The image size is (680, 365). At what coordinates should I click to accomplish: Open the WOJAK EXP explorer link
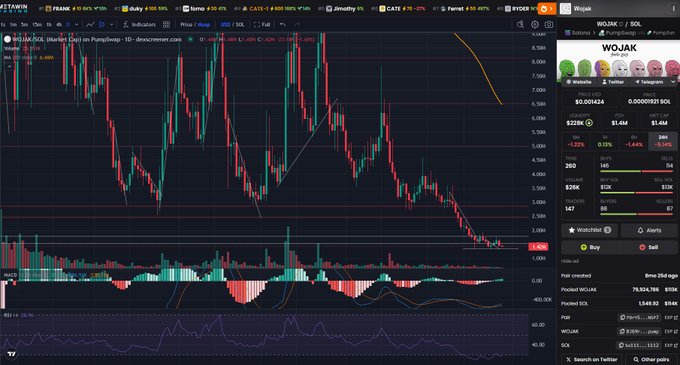(671, 332)
